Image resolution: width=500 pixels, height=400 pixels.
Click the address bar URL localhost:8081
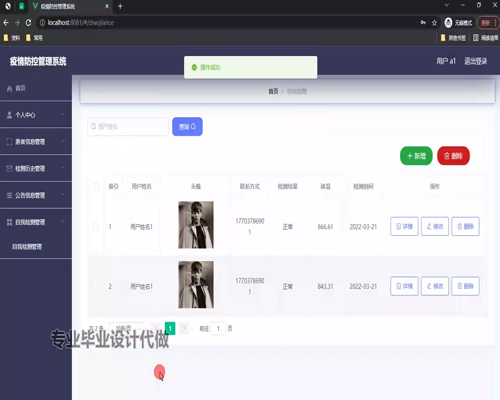click(81, 23)
